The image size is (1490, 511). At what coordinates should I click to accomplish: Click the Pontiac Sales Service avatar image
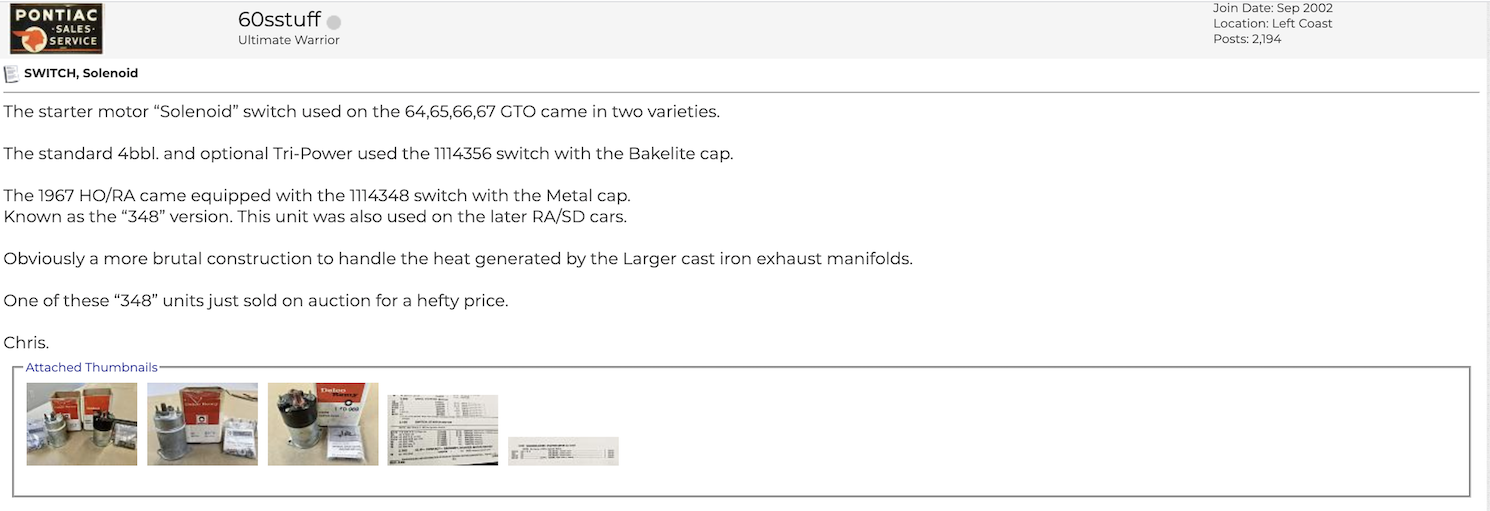point(56,29)
